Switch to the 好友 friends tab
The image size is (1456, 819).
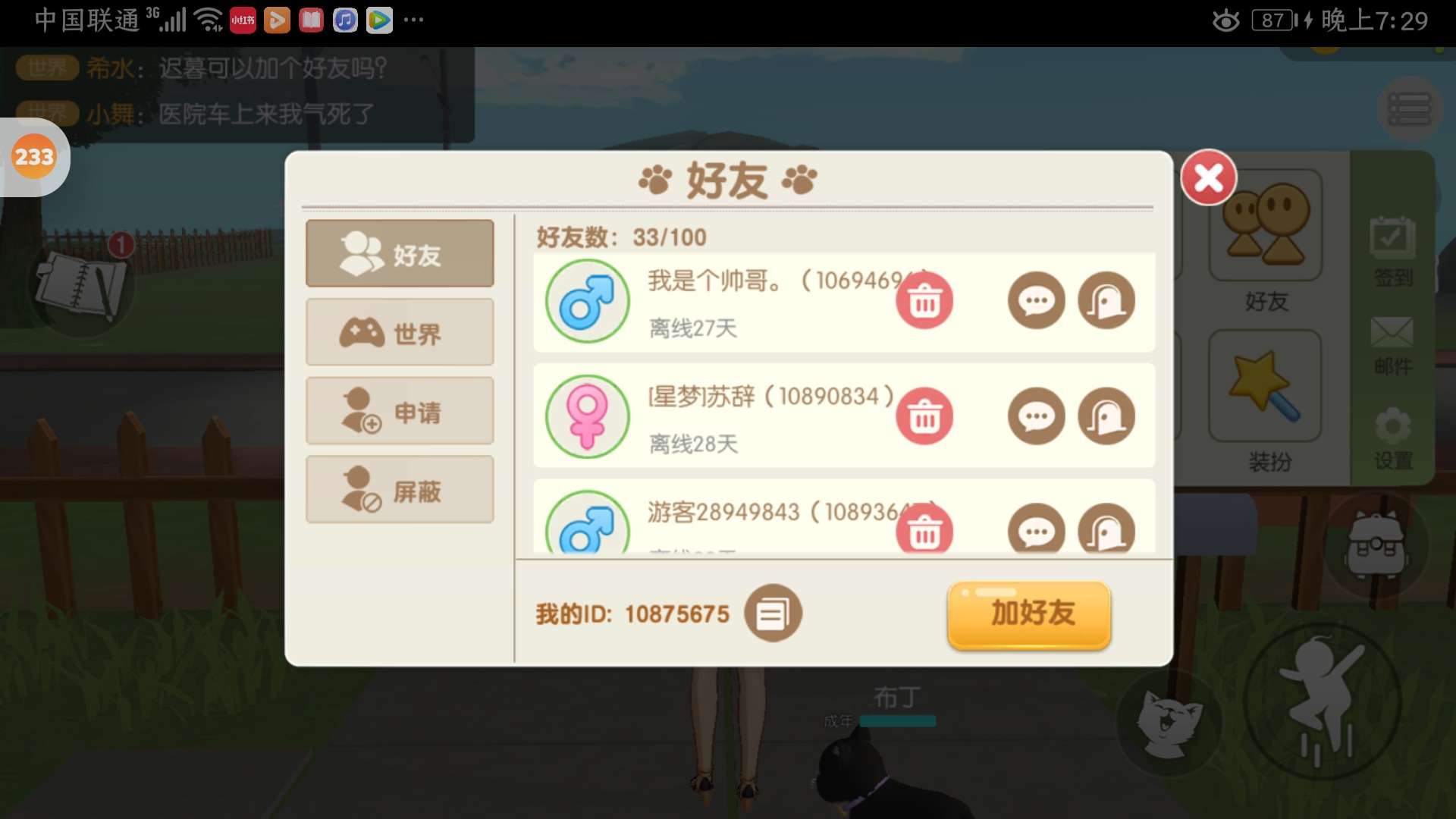pos(400,254)
